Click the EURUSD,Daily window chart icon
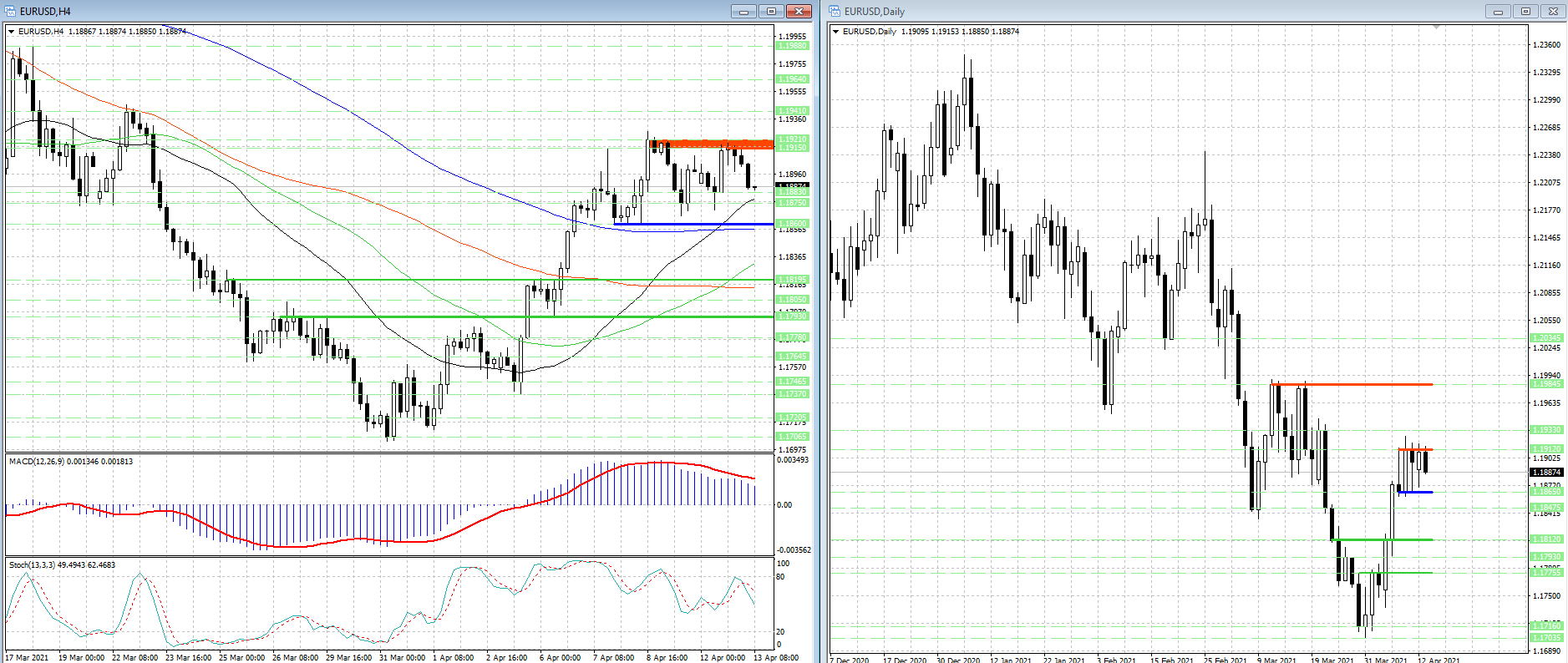The height and width of the screenshot is (663, 1568). [835, 11]
